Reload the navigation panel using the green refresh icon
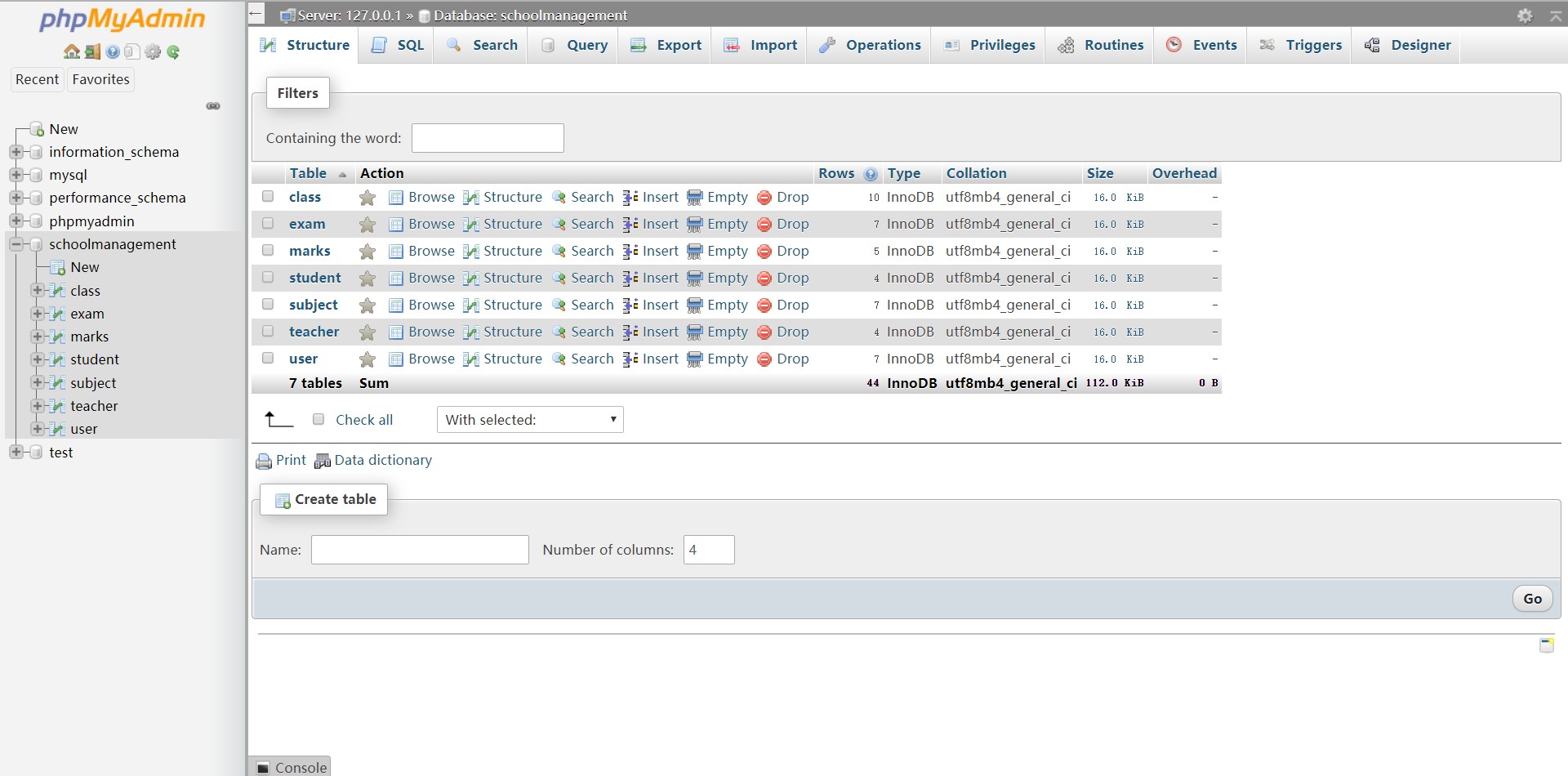 [x=173, y=51]
